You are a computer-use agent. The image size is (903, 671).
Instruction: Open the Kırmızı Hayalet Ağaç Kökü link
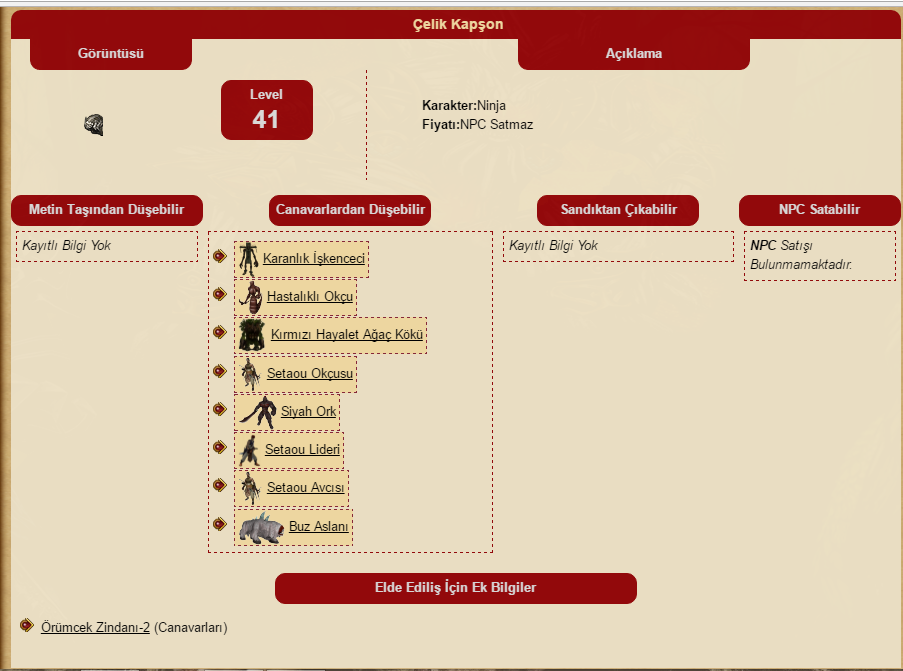(347, 335)
